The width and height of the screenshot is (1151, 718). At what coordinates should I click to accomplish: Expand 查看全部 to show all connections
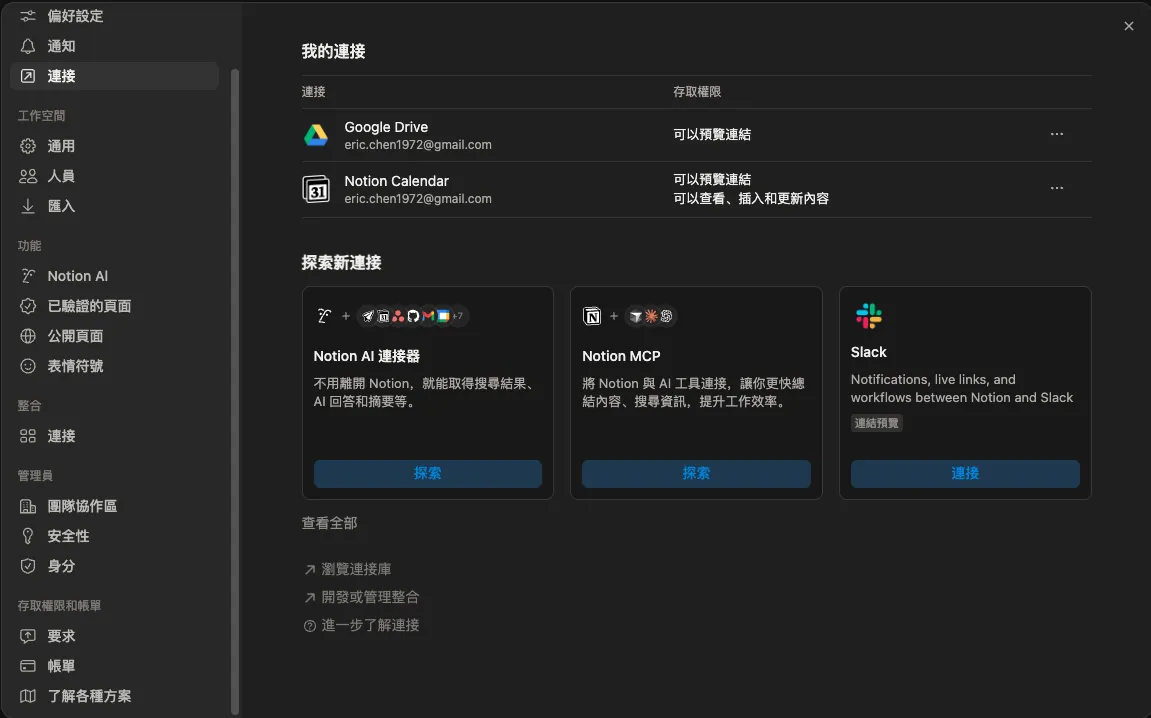[329, 523]
